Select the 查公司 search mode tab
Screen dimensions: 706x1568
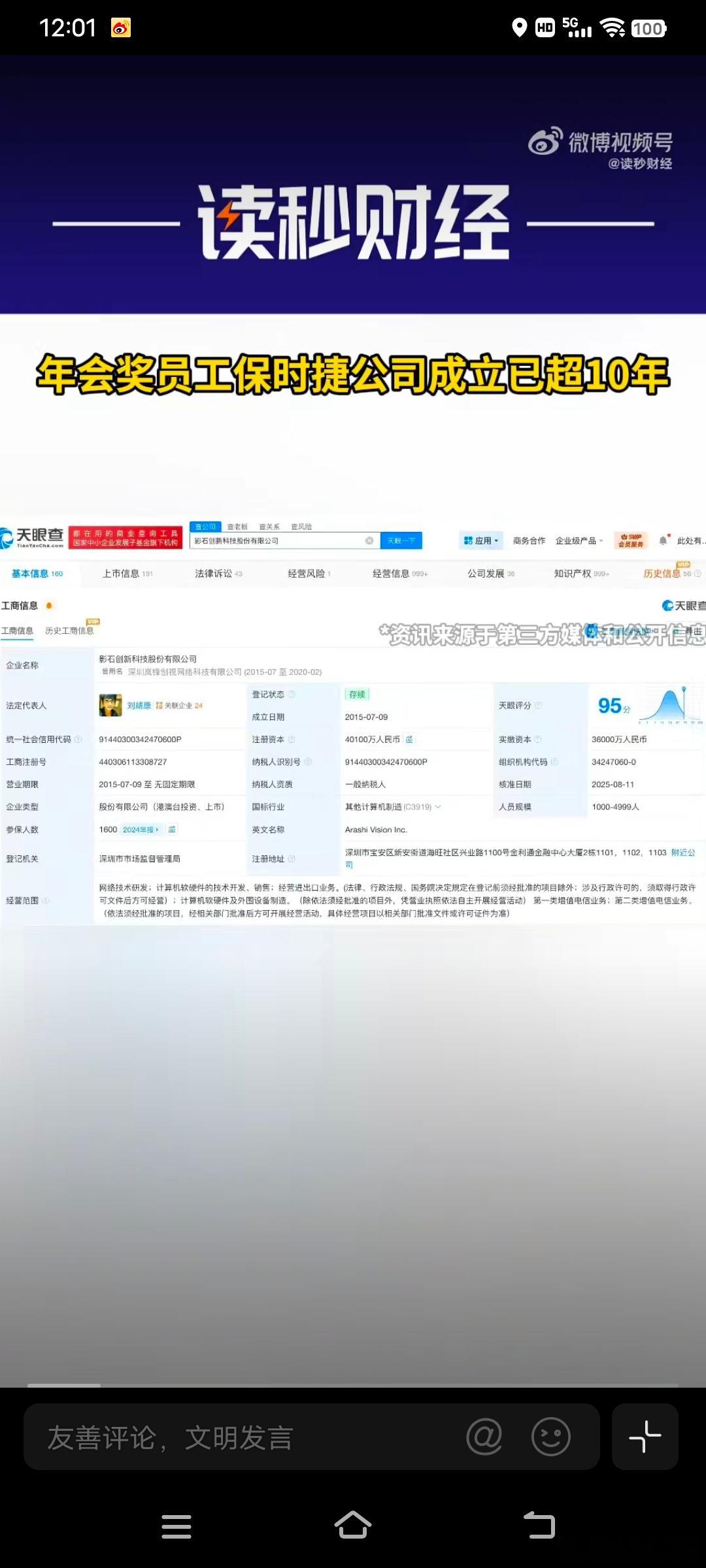pos(205,527)
